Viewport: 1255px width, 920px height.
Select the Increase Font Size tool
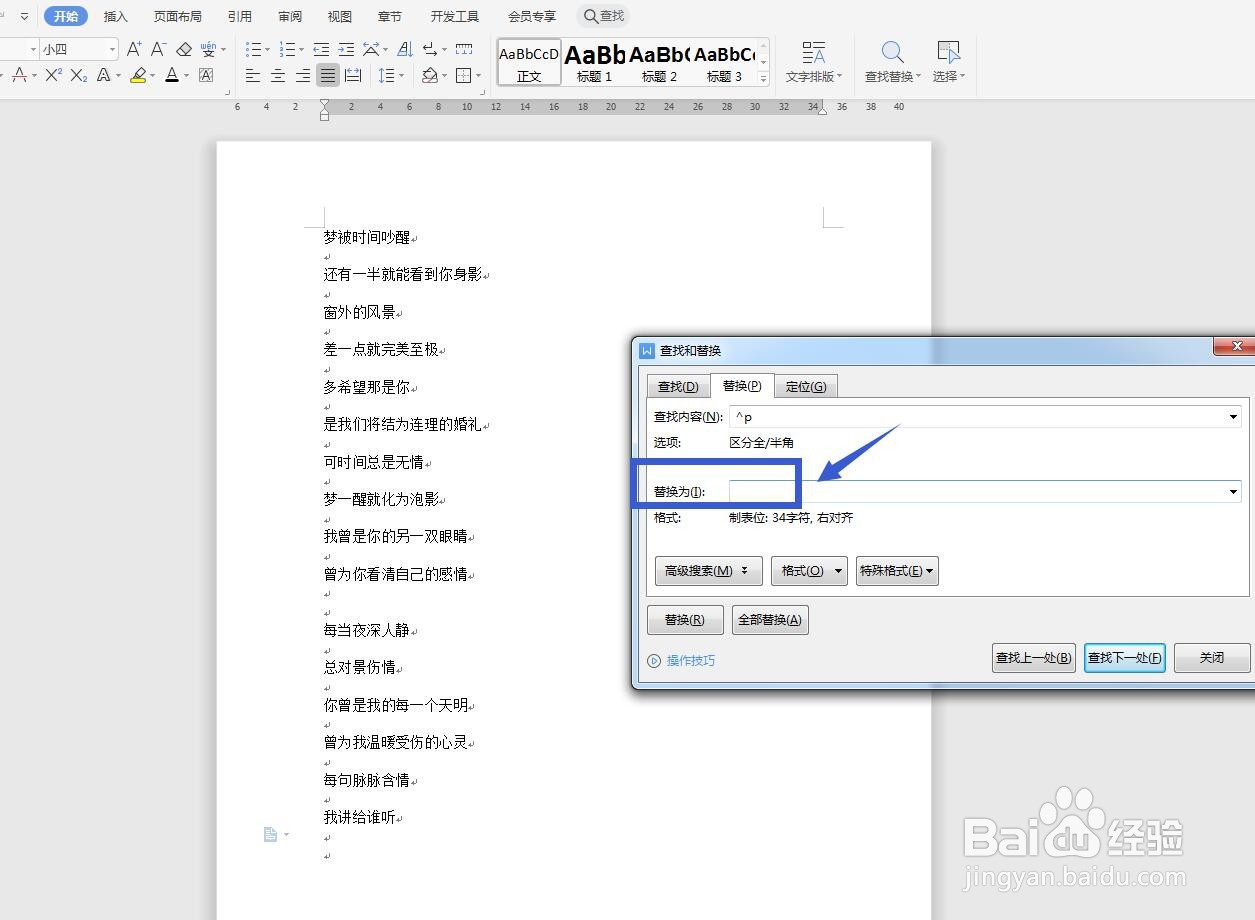[x=134, y=48]
